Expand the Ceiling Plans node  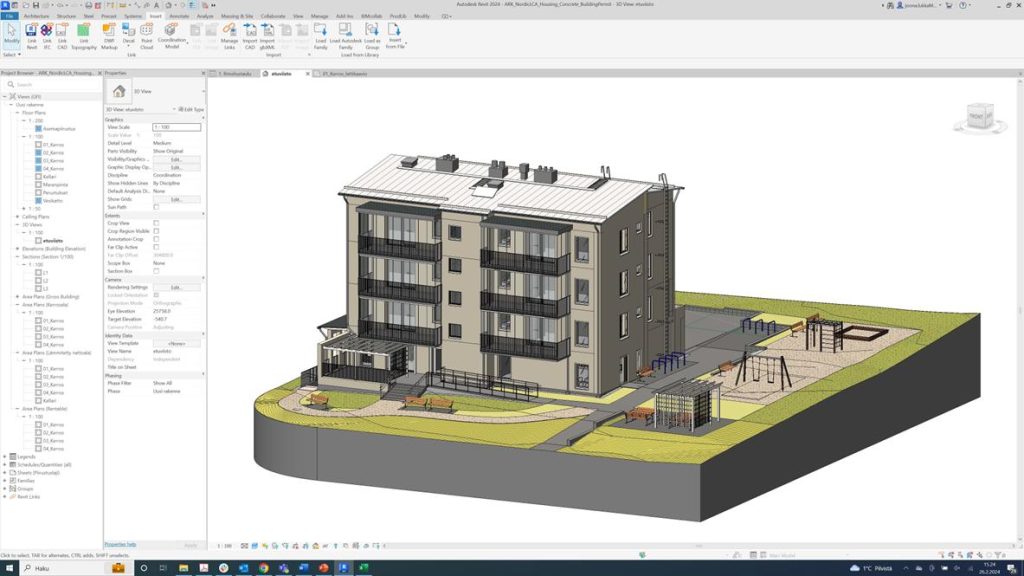pyautogui.click(x=18, y=217)
